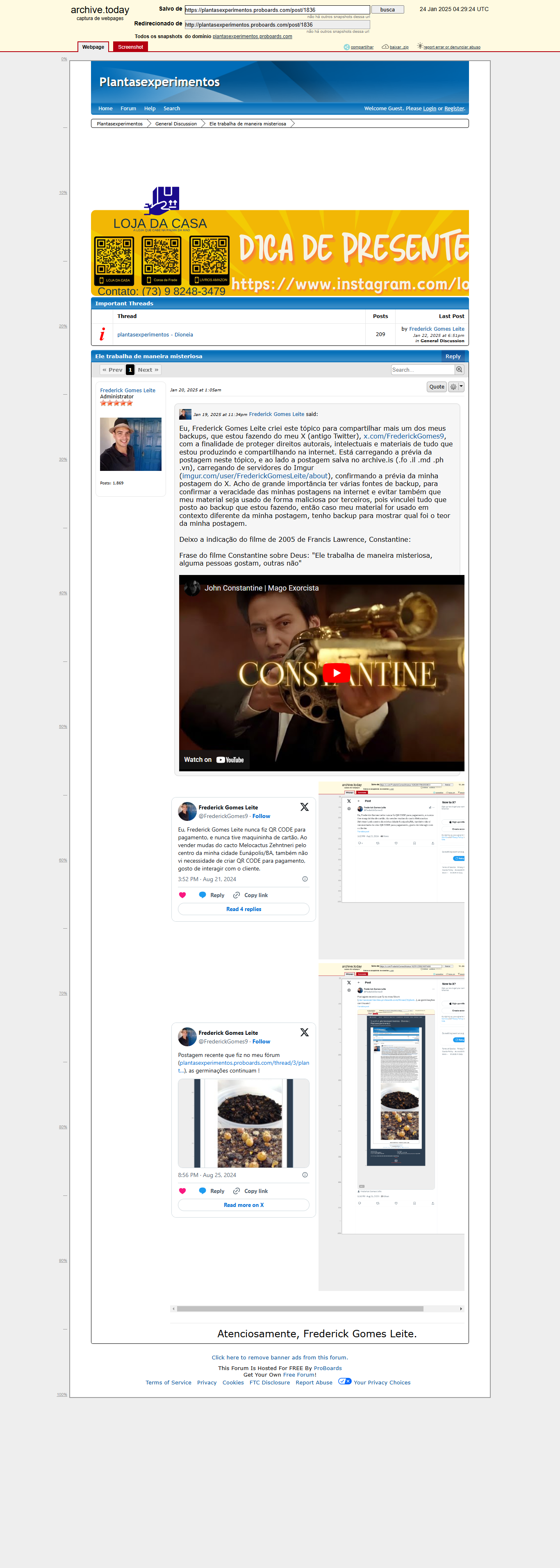Viewport: 560px width, 1568px height.
Task: Click the red info icon for Dioneia thread
Action: [102, 334]
